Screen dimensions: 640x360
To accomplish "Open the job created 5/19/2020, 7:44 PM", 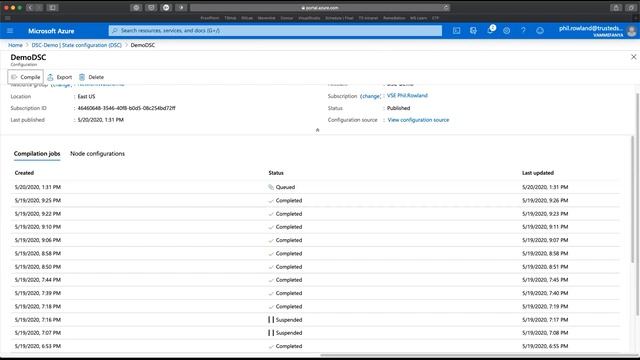I will (x=315, y=280).
